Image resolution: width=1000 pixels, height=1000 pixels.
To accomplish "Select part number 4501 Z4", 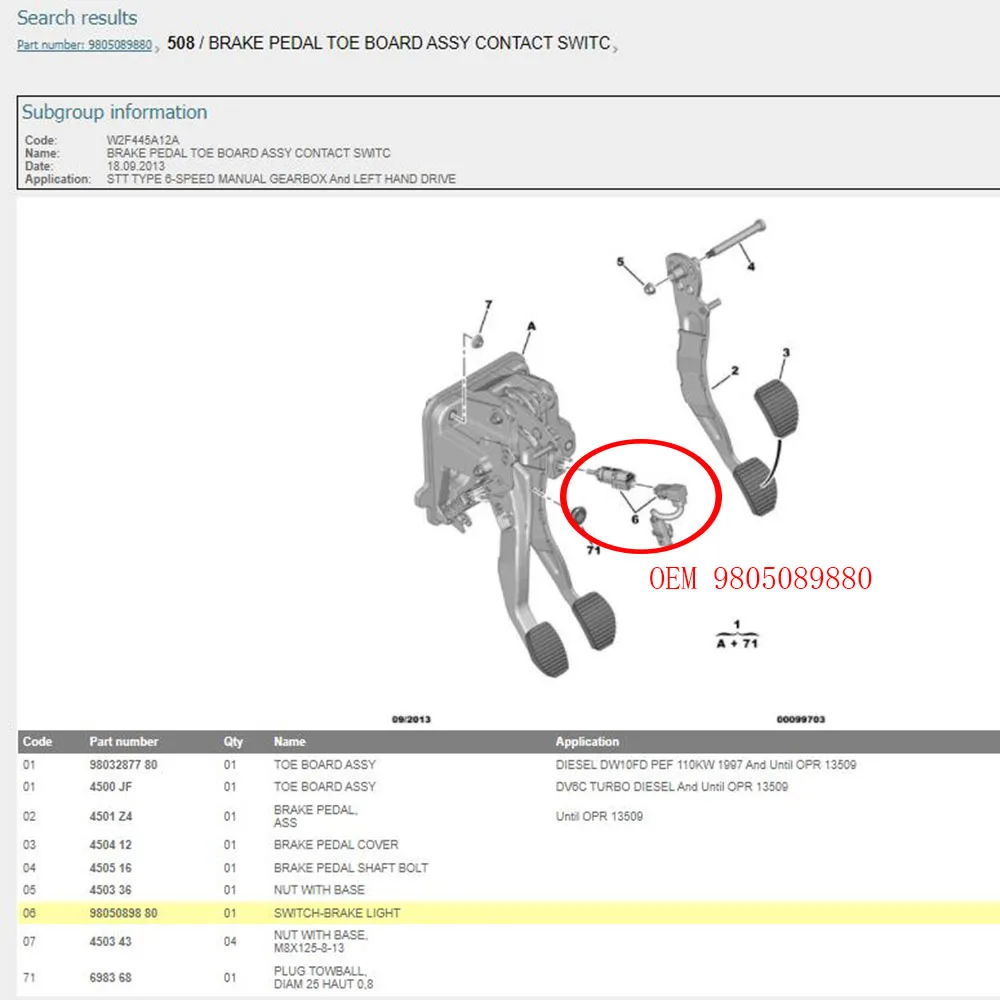I will [110, 816].
